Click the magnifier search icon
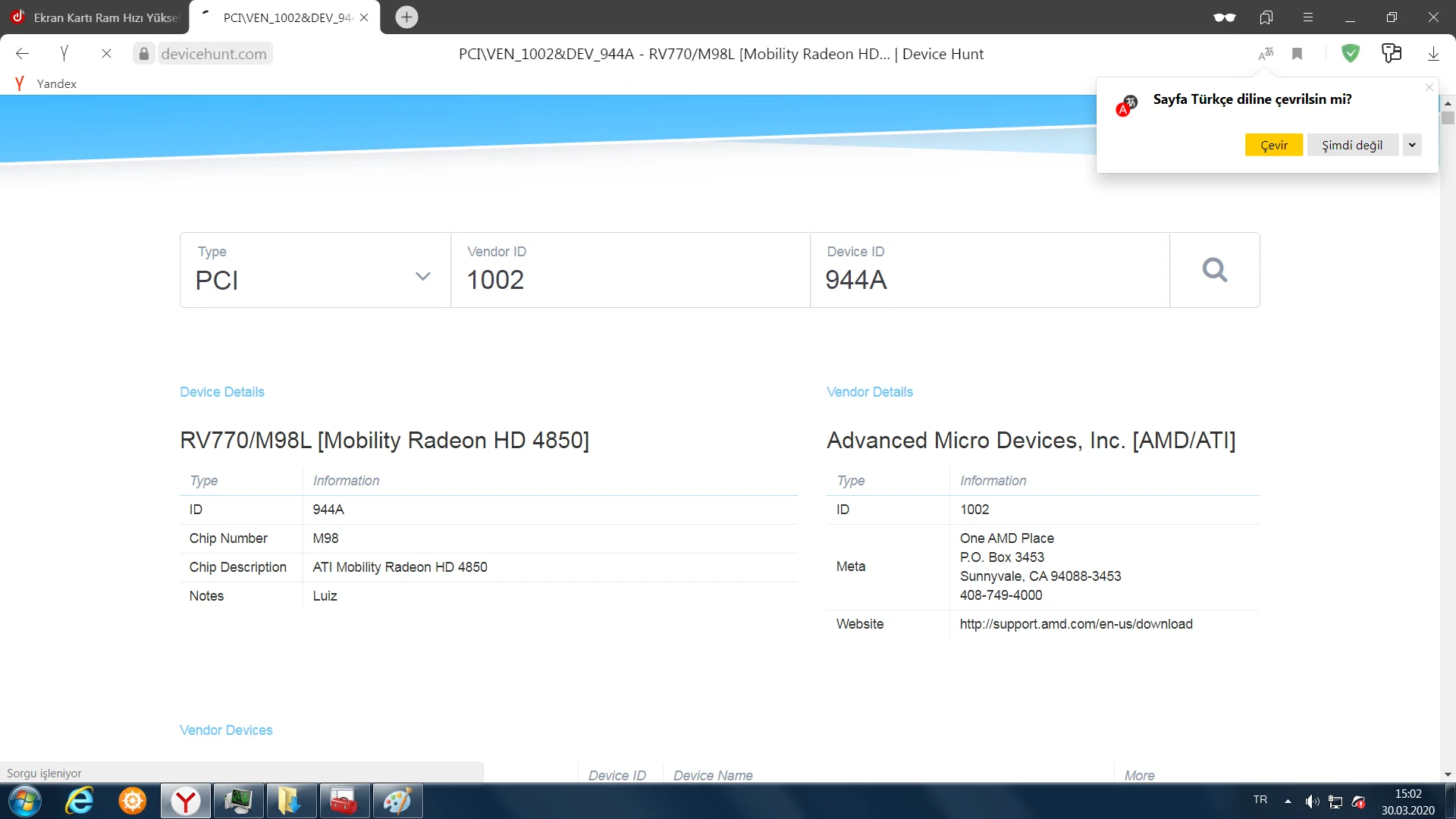 tap(1214, 270)
